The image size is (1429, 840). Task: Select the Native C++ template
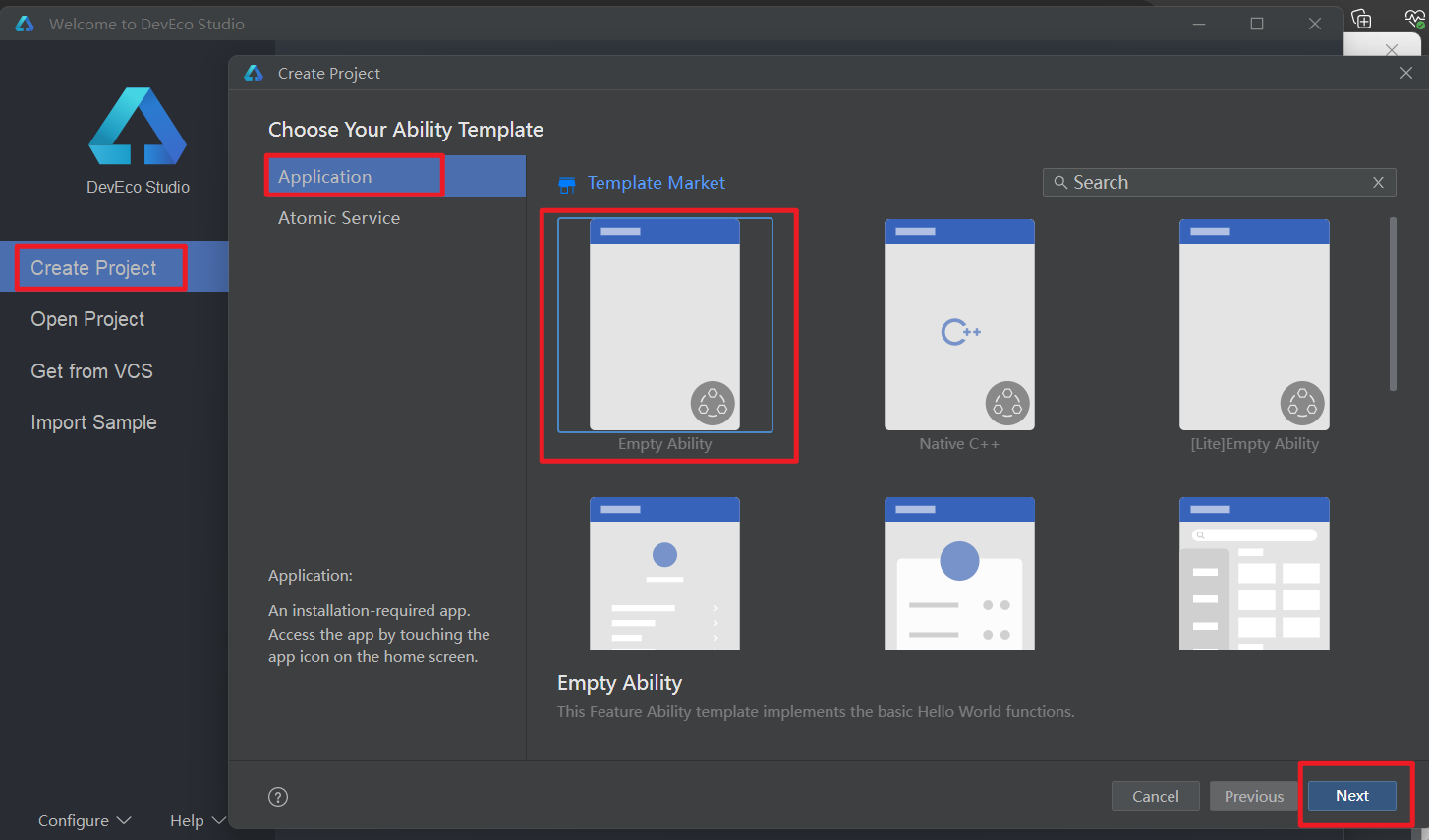point(959,325)
